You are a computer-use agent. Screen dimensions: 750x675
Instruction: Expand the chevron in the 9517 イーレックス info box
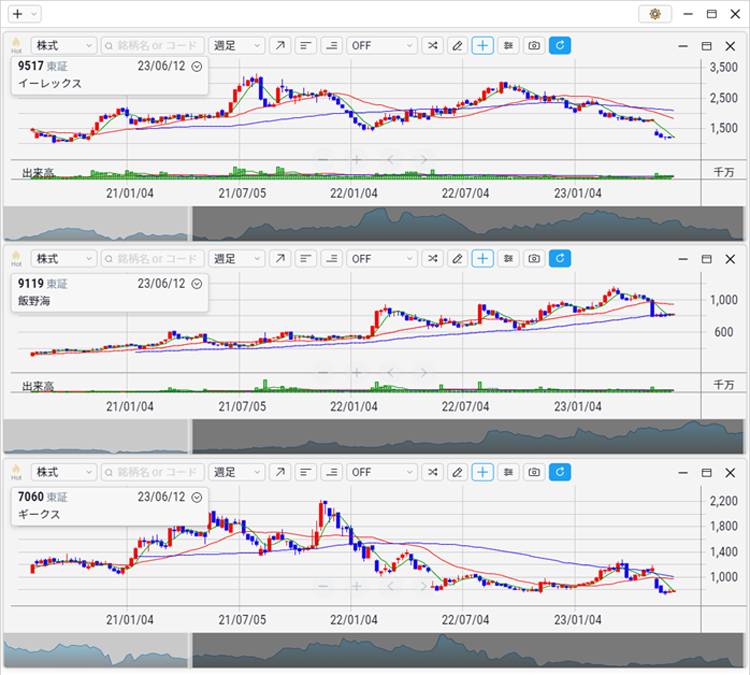(x=197, y=67)
